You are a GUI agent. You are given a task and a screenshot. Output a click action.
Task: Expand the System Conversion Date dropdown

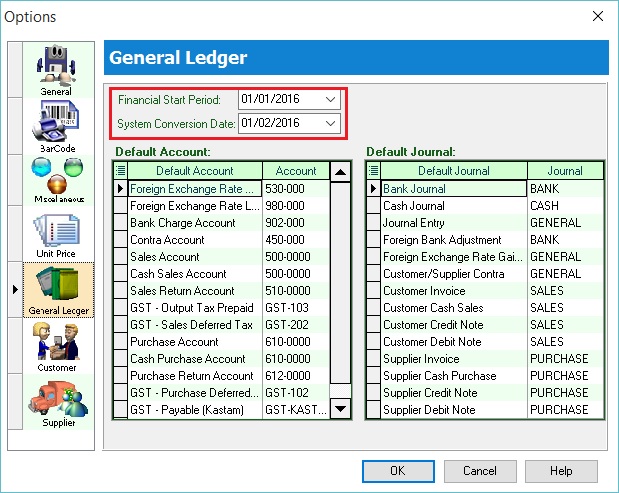click(x=331, y=123)
